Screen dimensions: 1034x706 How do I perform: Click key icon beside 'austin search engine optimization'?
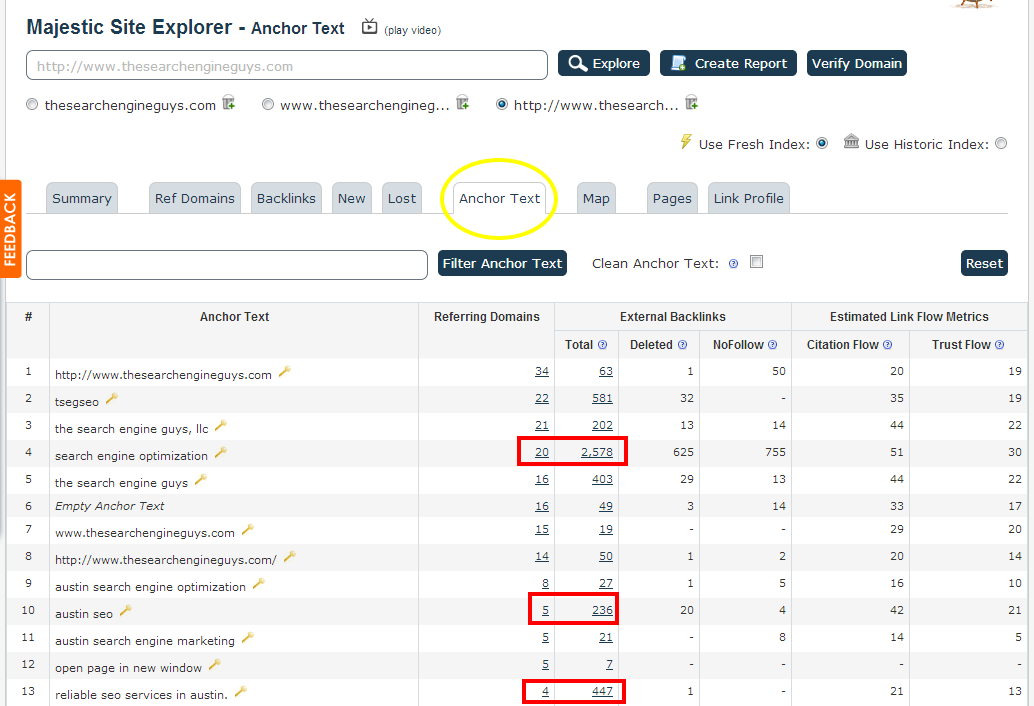[259, 583]
